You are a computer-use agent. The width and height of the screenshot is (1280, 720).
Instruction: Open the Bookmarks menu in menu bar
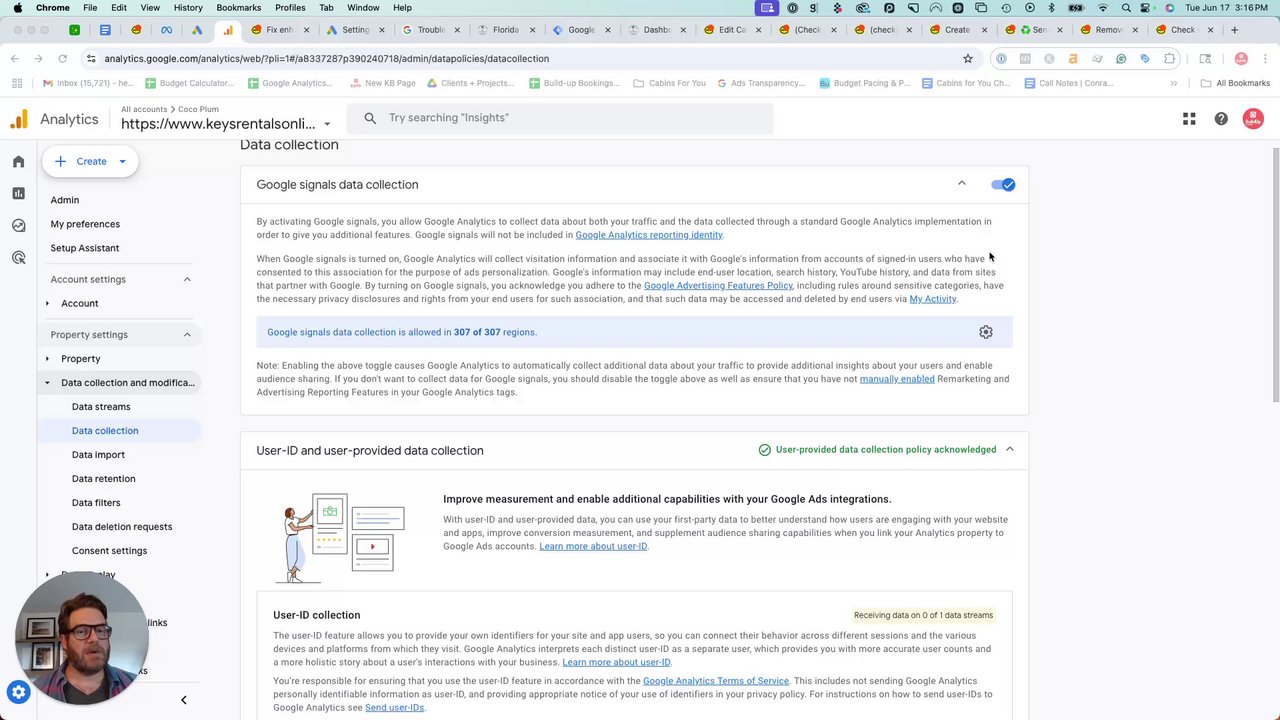coord(238,8)
